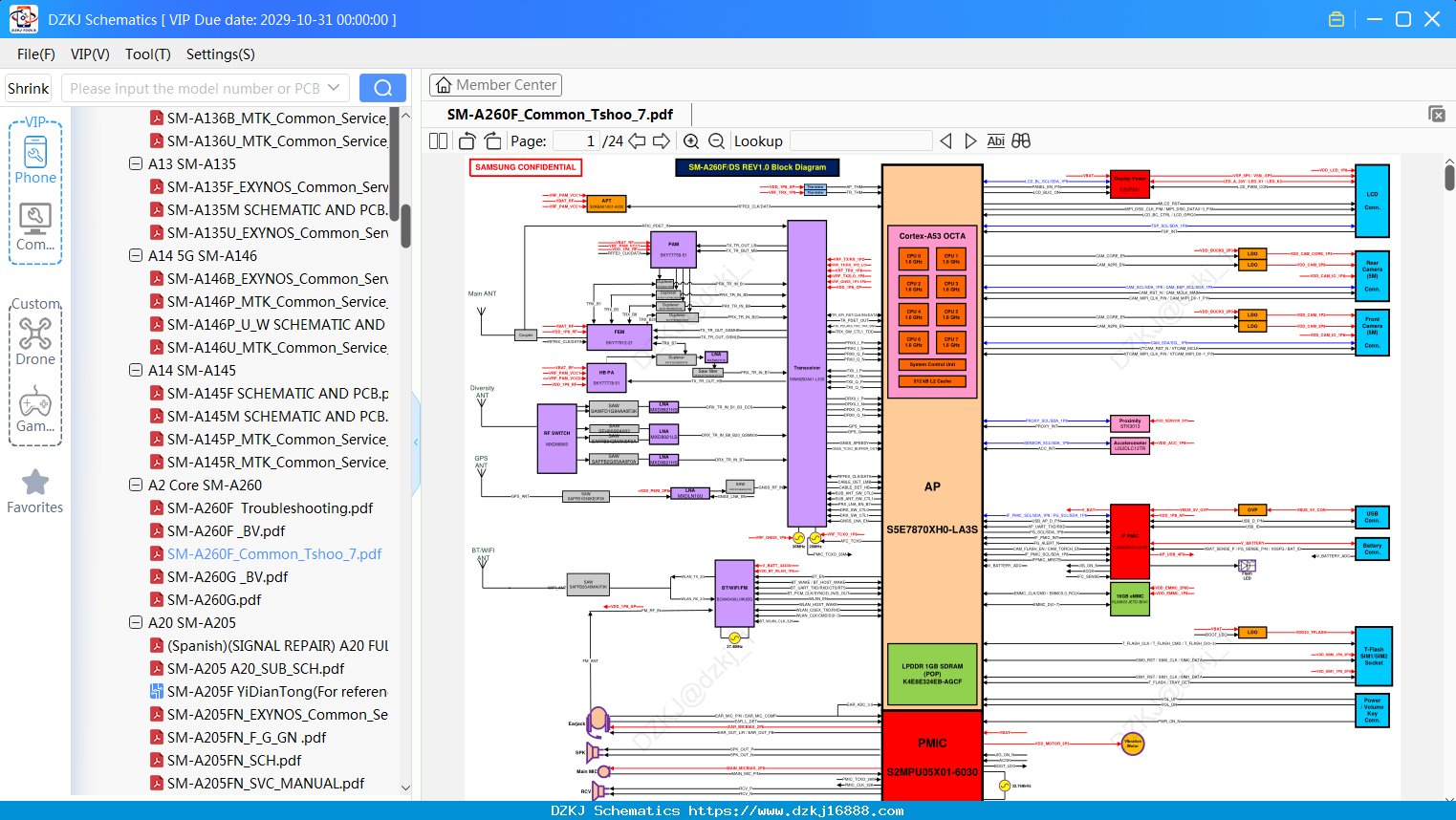Collapse the A14 5G SM-A146 folder
Image resolution: width=1456 pixels, height=820 pixels.
[136, 255]
